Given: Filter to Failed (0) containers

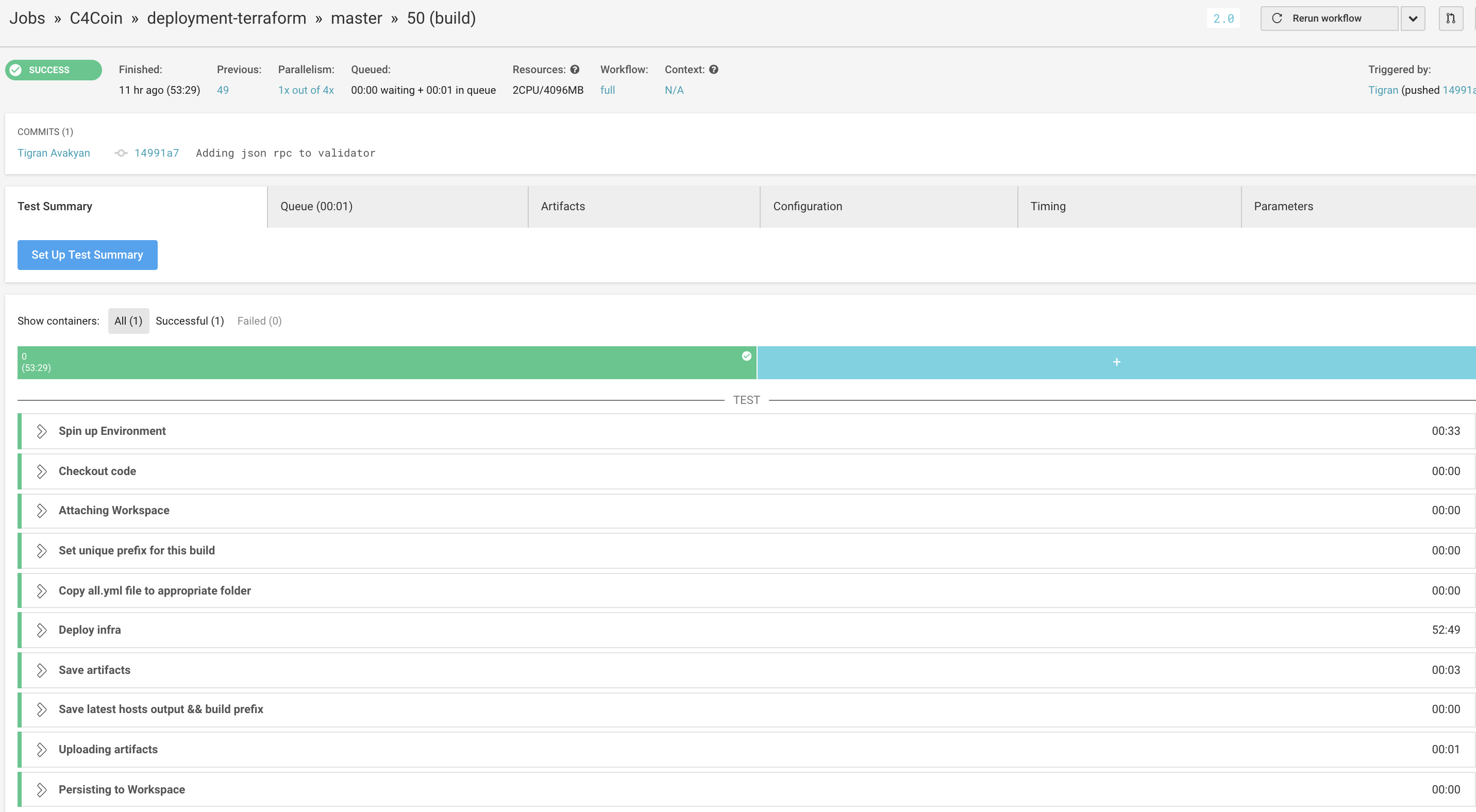Looking at the screenshot, I should click(x=259, y=320).
